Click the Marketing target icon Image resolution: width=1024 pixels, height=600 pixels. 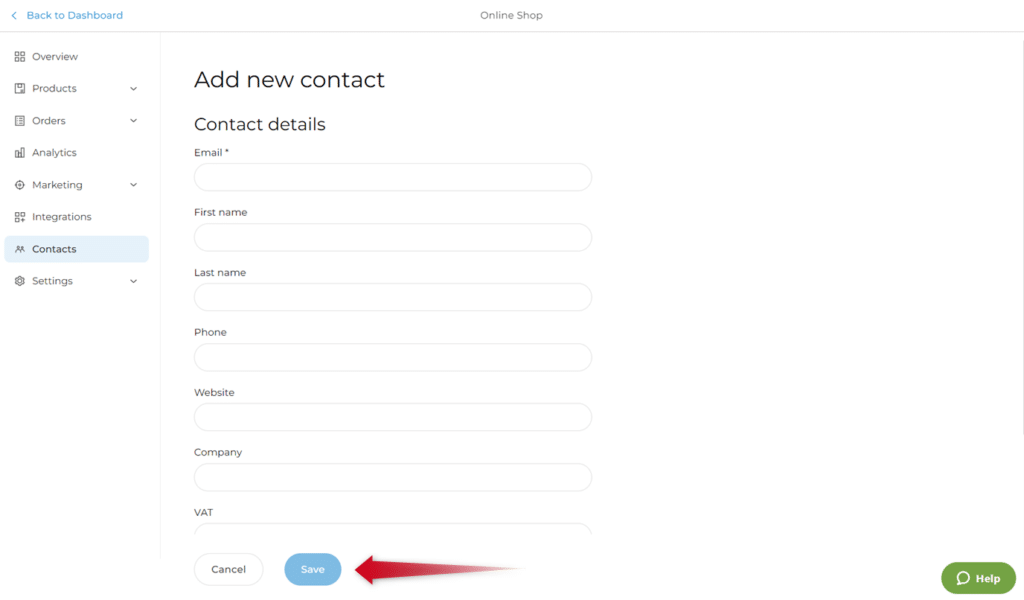coord(20,185)
